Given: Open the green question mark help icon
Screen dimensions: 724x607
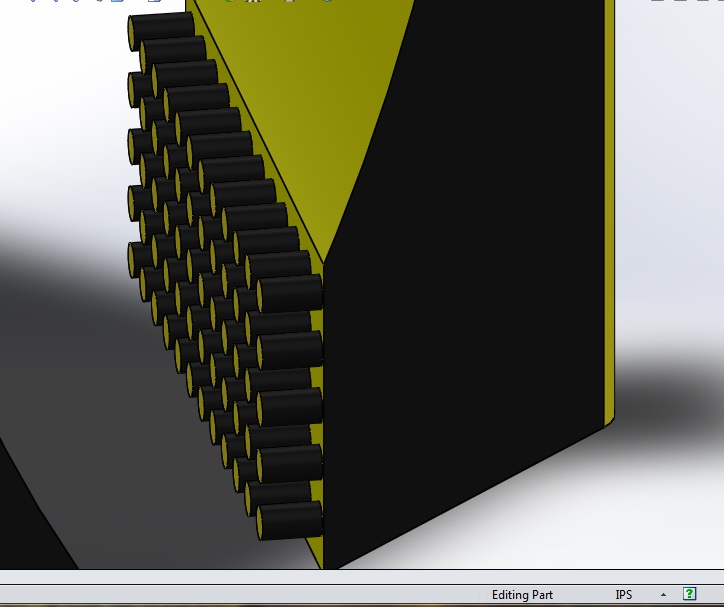Looking at the screenshot, I should coord(689,594).
